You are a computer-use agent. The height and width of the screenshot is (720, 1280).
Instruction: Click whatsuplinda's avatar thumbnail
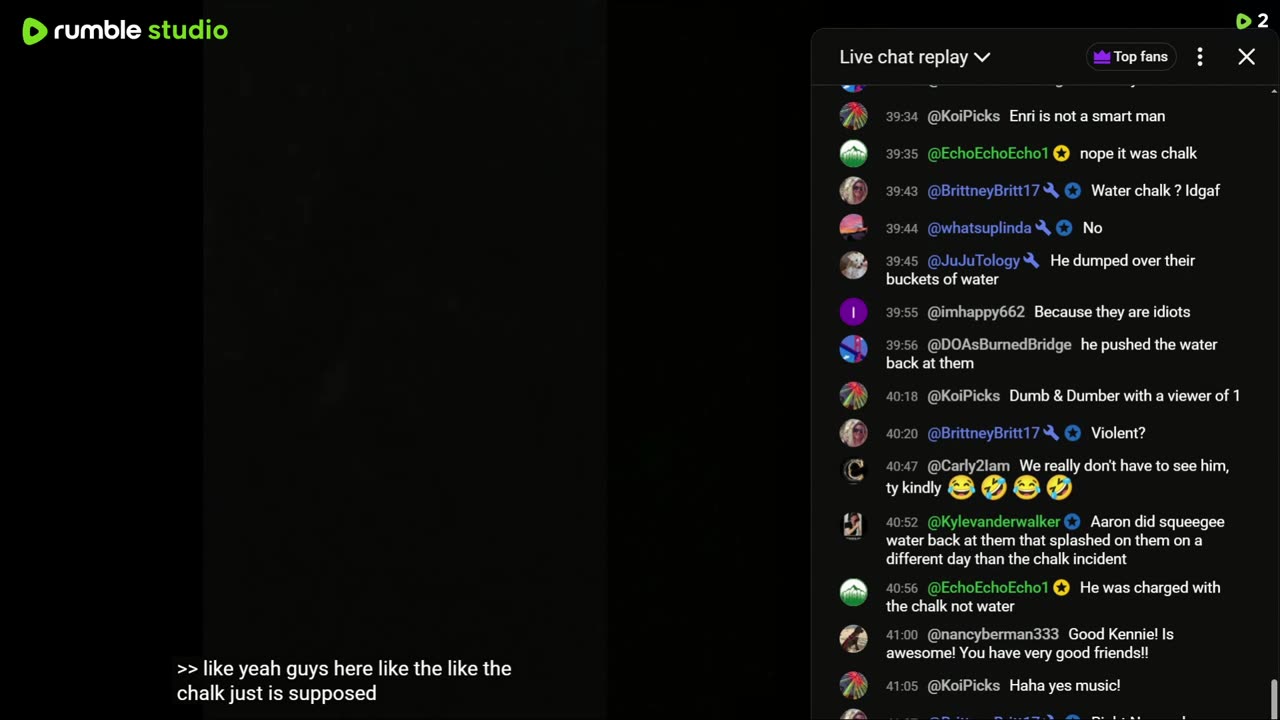pyautogui.click(x=853, y=227)
